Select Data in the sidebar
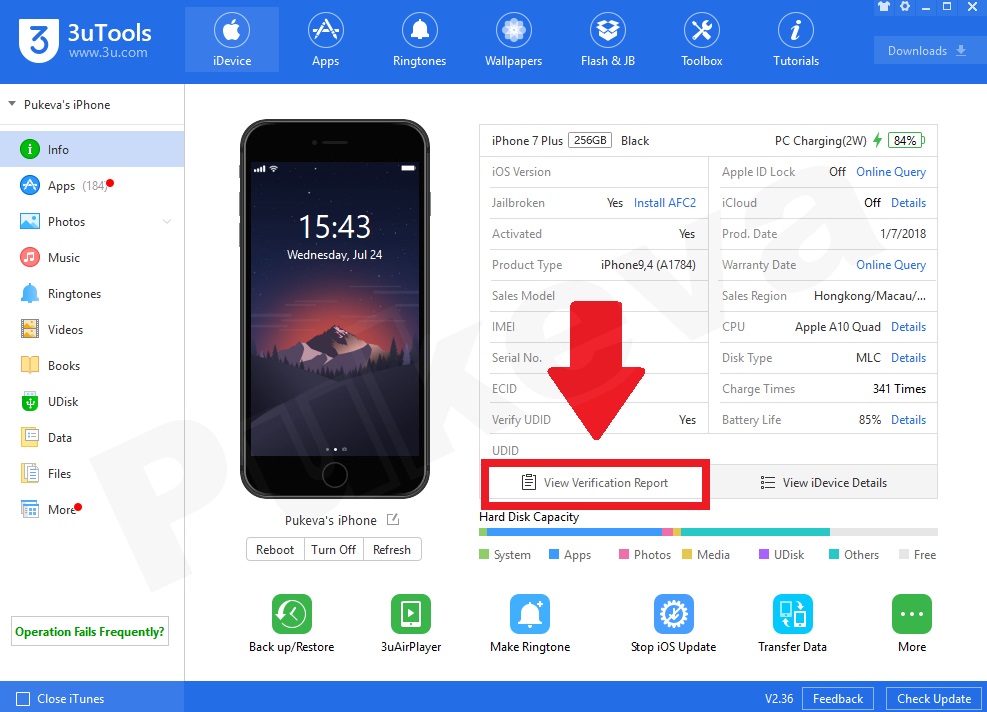Screen dimensions: 987x712 (x=92, y=438)
